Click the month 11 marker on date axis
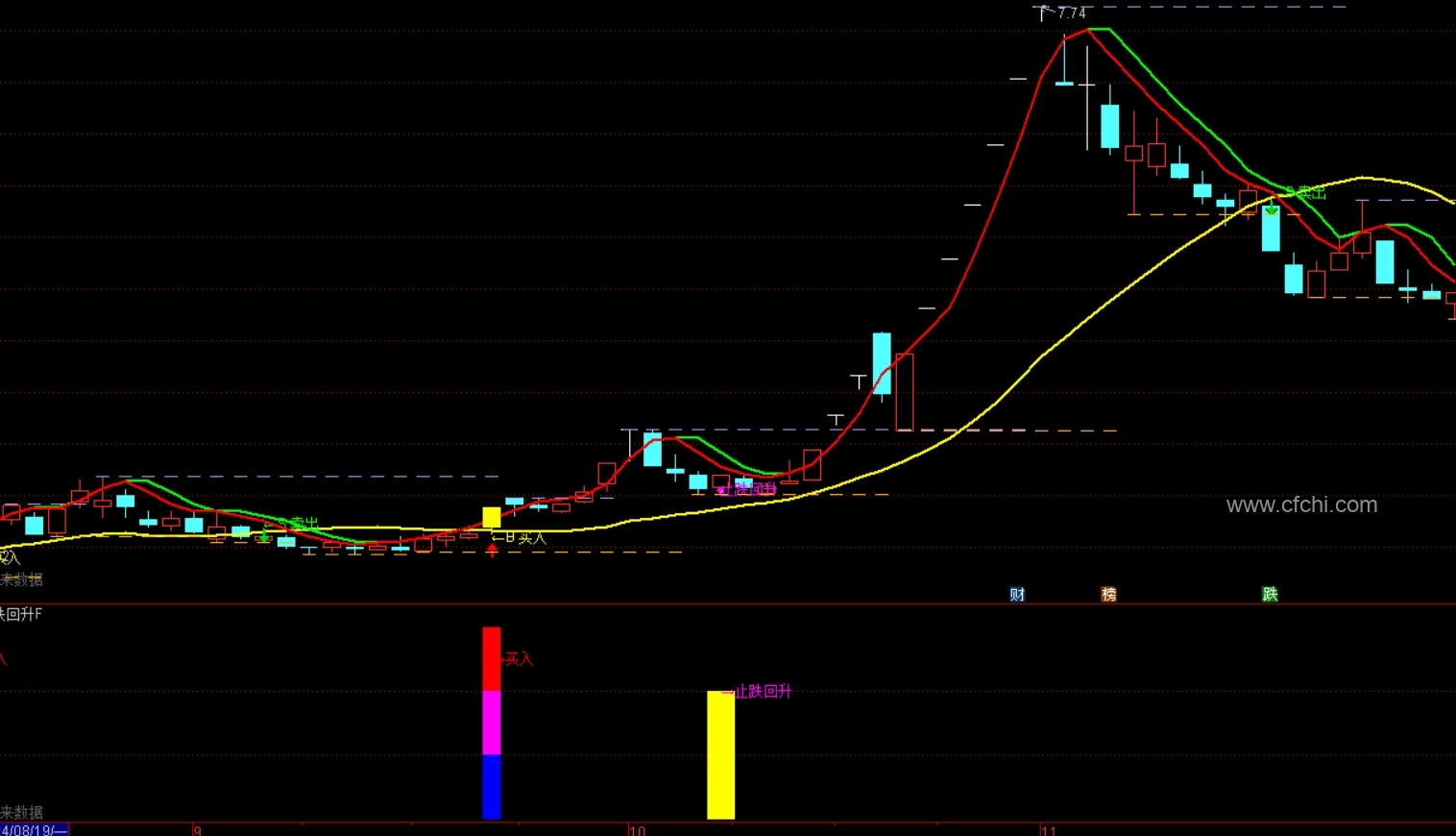1456x836 pixels. (1048, 830)
